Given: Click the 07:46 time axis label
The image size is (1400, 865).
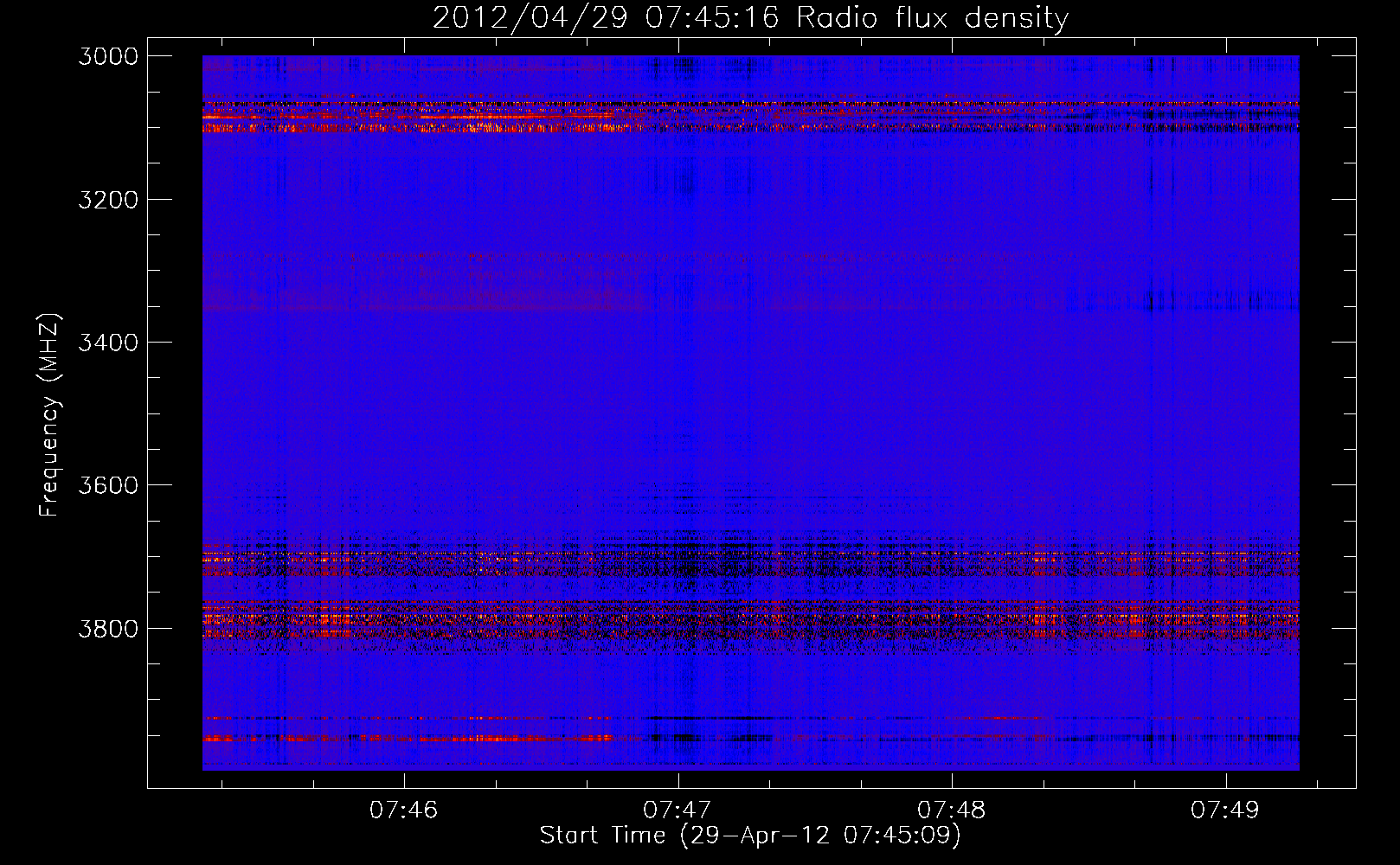Looking at the screenshot, I should [x=404, y=811].
